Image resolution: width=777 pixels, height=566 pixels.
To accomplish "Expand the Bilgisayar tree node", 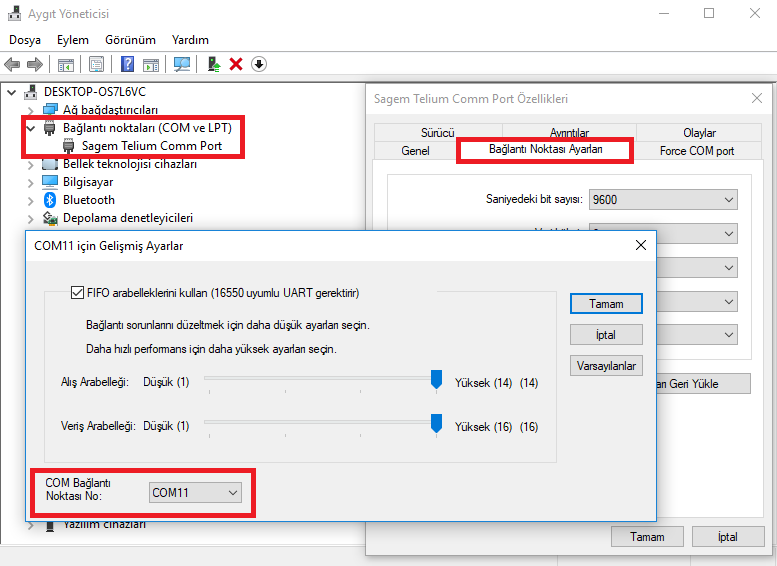I will pyautogui.click(x=29, y=182).
